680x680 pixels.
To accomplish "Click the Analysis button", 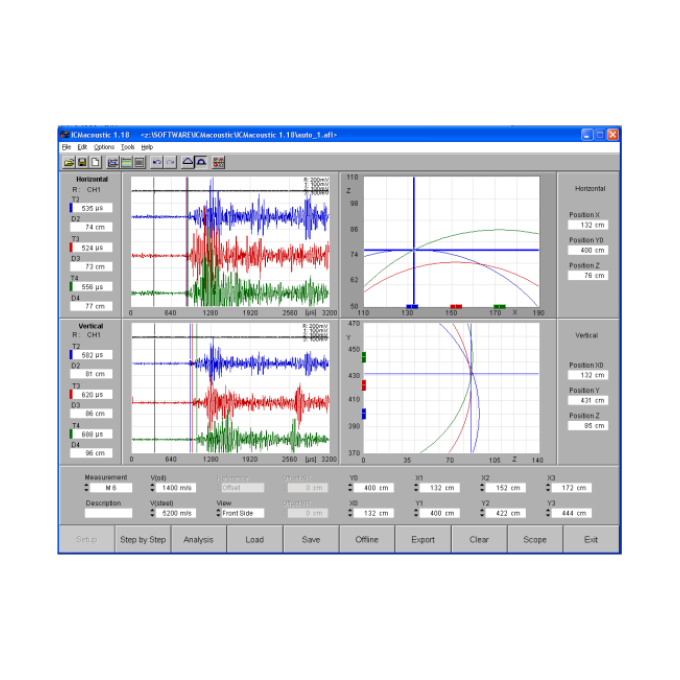I will tap(198, 540).
